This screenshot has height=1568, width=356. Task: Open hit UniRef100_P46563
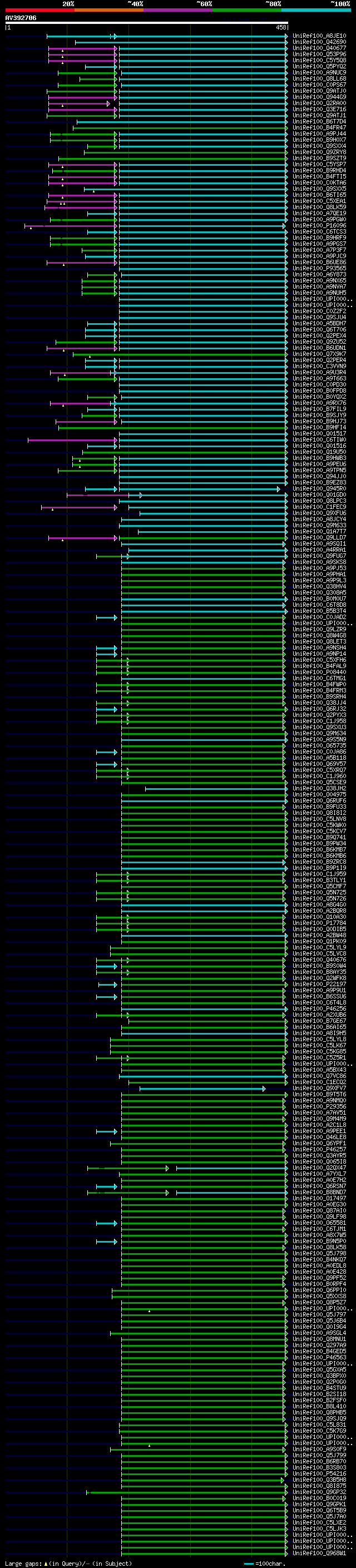click(x=319, y=1357)
